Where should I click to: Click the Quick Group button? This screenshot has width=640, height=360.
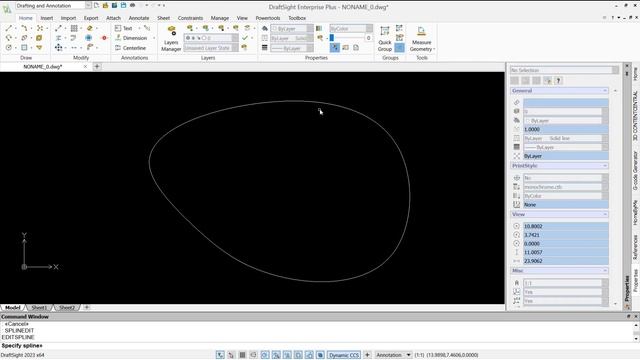coord(384,39)
